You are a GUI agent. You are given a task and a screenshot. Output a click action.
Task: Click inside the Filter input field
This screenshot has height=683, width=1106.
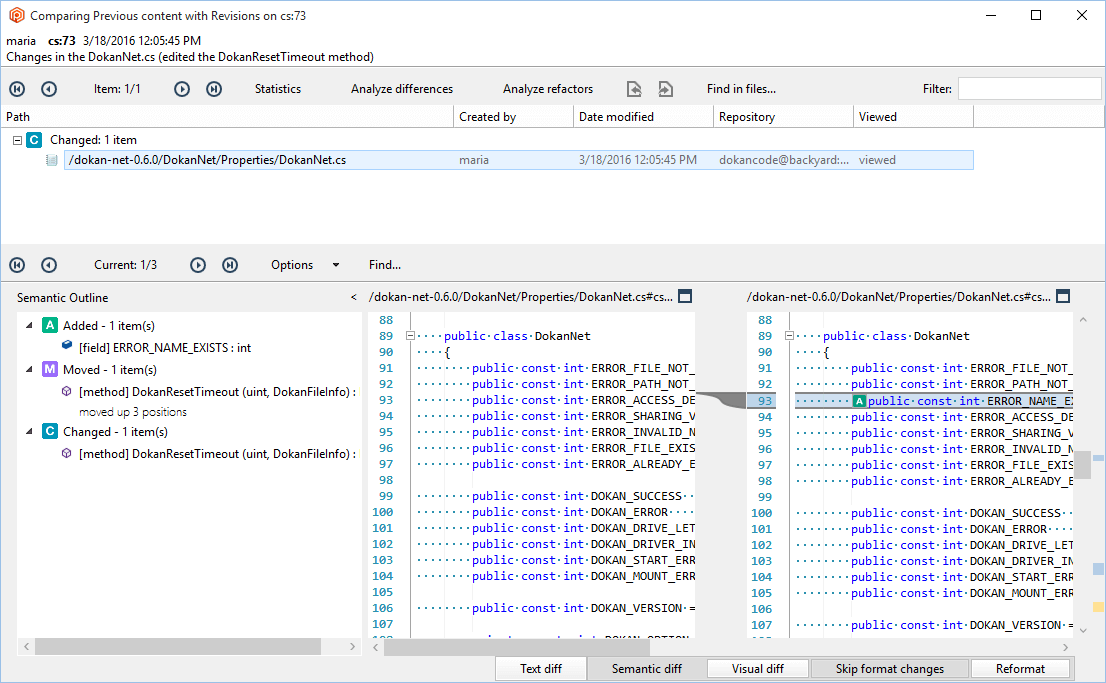tap(1030, 88)
